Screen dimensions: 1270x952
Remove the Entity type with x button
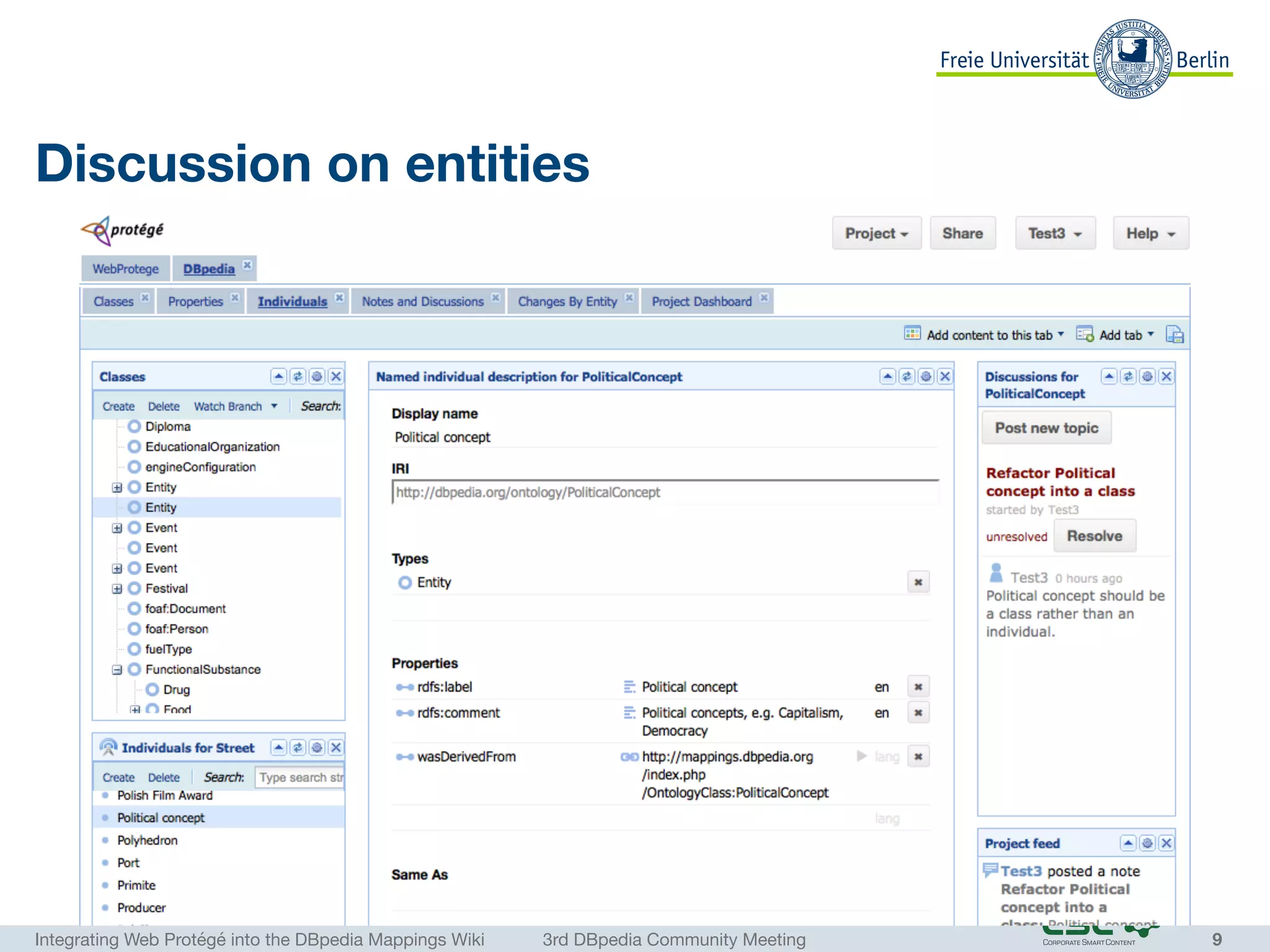pyautogui.click(x=918, y=582)
